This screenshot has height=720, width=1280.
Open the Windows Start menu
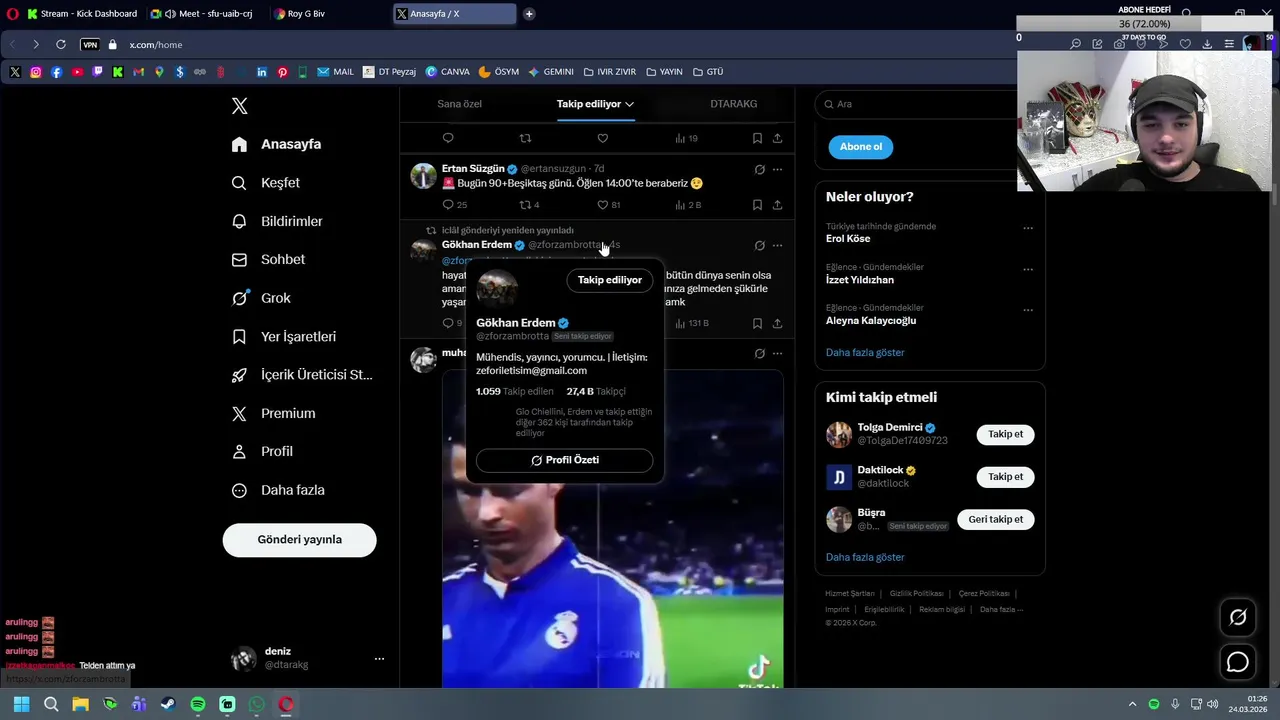click(x=21, y=704)
